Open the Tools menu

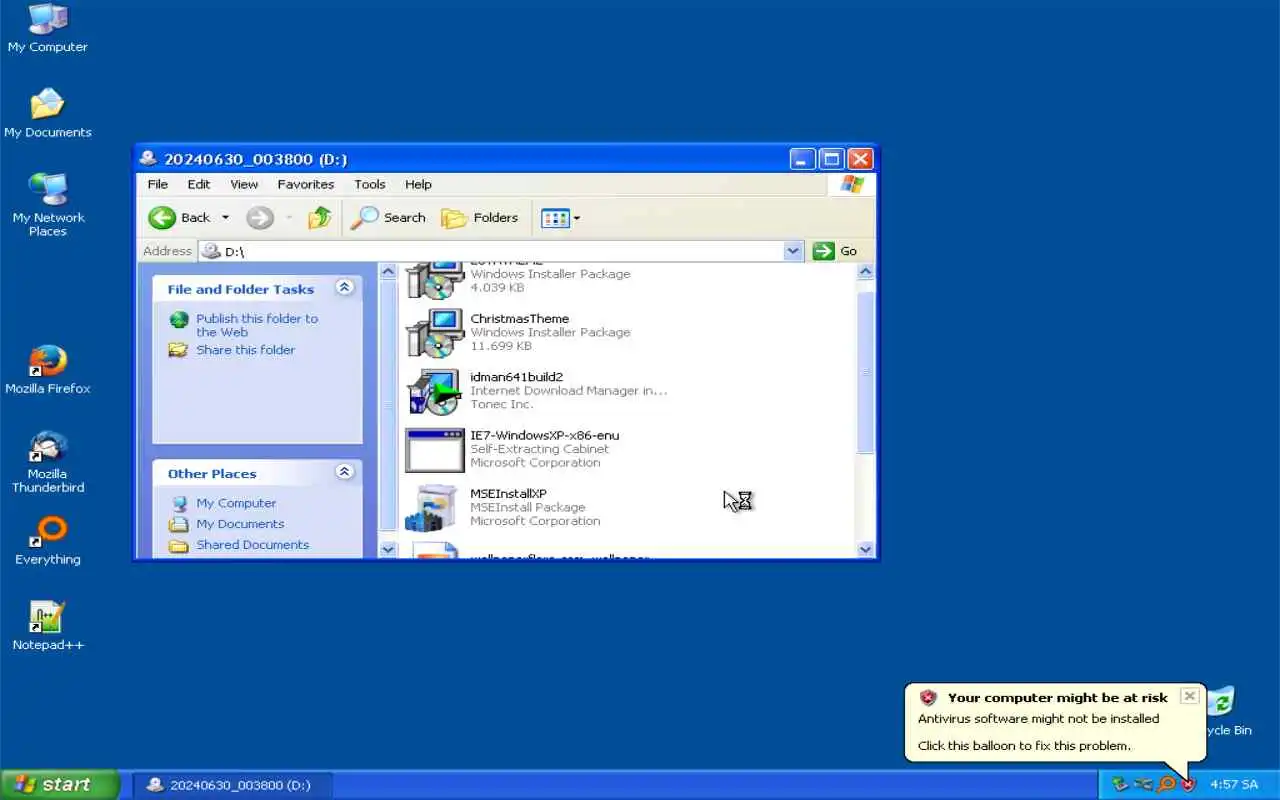coord(369,184)
